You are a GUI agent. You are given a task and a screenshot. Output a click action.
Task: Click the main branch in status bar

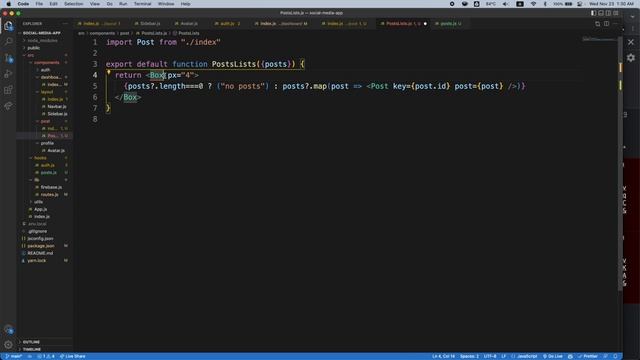(14, 356)
